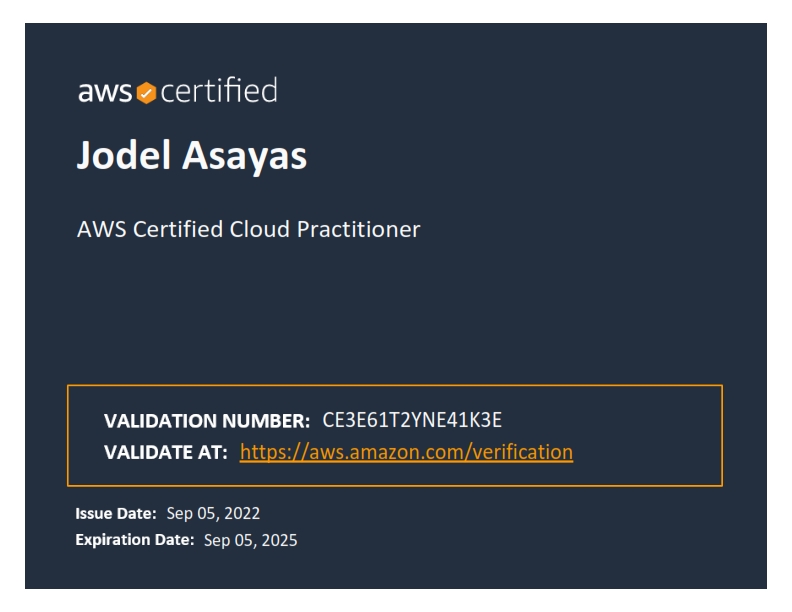Click the 'VALIDATION NUMBER:' label
This screenshot has width=792, height=612.
pos(207,421)
